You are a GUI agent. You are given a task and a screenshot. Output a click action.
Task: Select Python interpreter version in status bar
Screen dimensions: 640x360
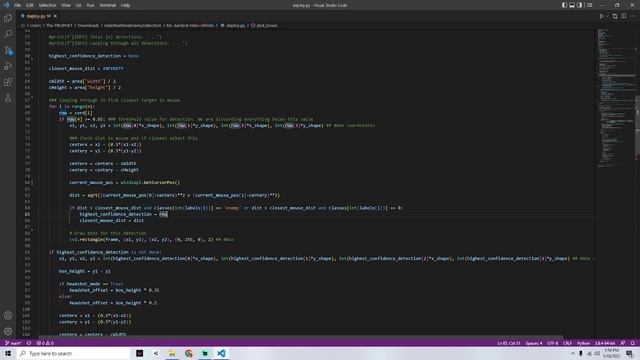click(x=605, y=343)
